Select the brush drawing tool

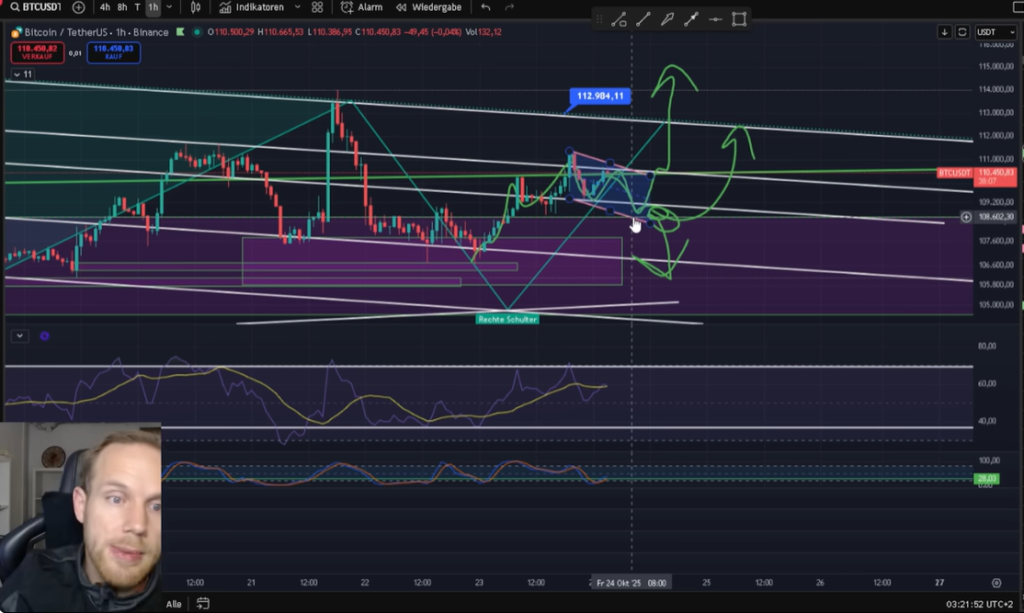pyautogui.click(x=666, y=19)
